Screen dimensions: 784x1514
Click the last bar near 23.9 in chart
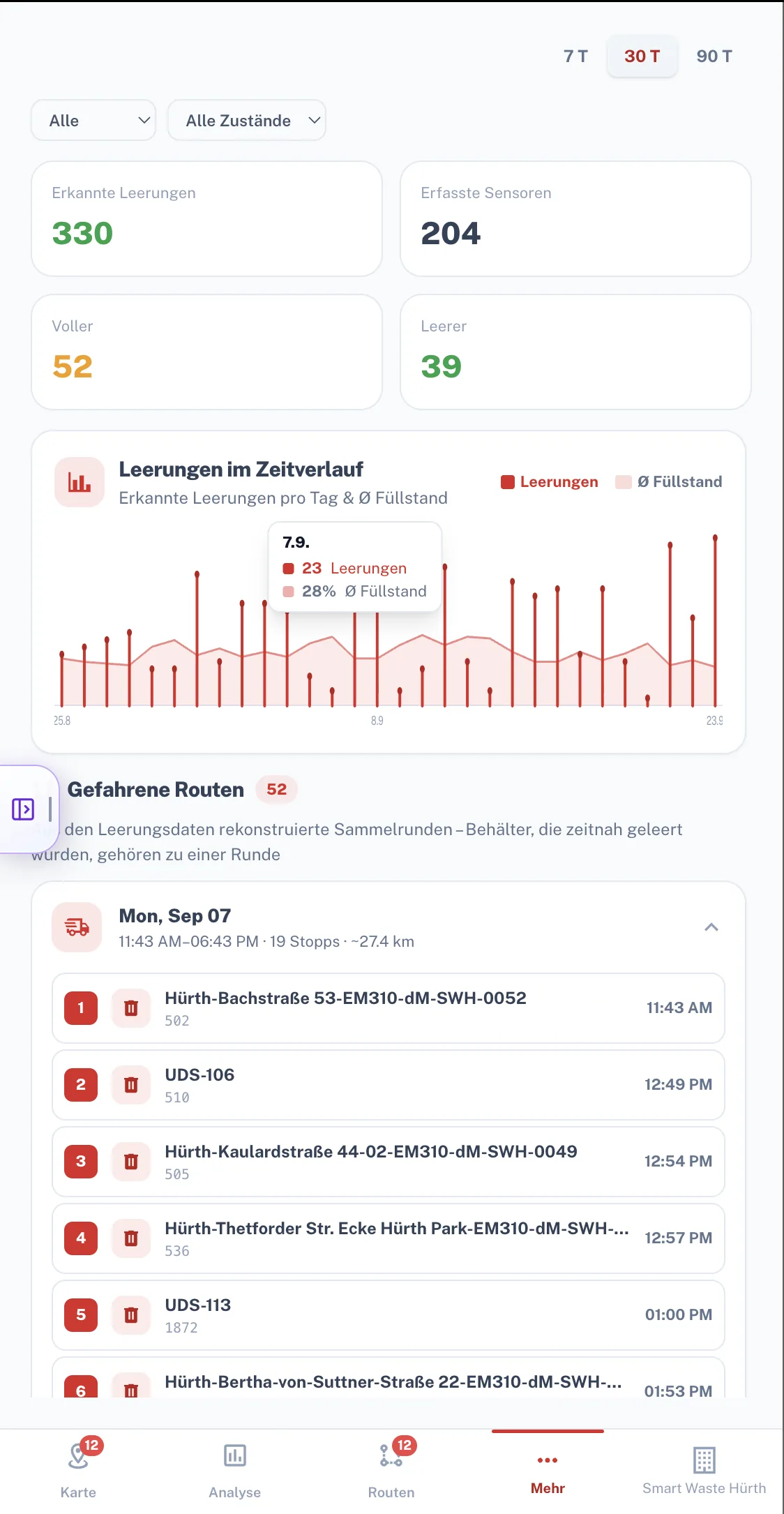[715, 621]
